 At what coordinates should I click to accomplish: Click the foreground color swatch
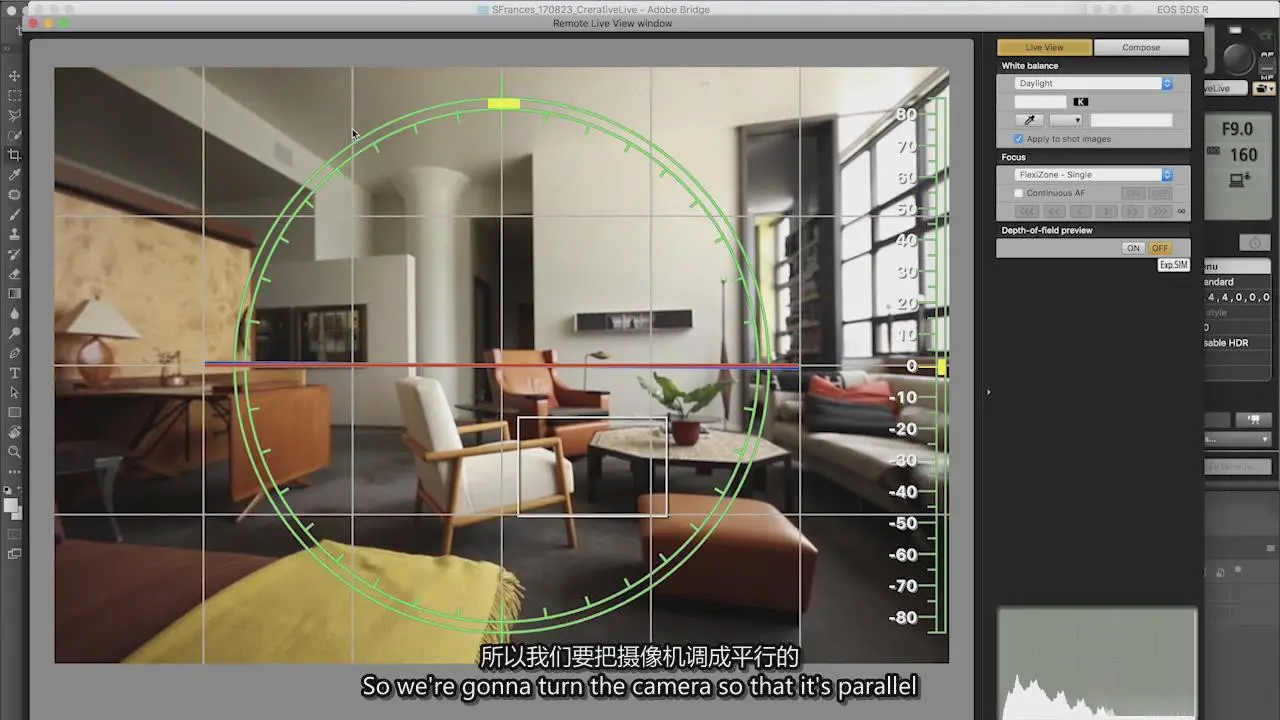pyautogui.click(x=11, y=505)
